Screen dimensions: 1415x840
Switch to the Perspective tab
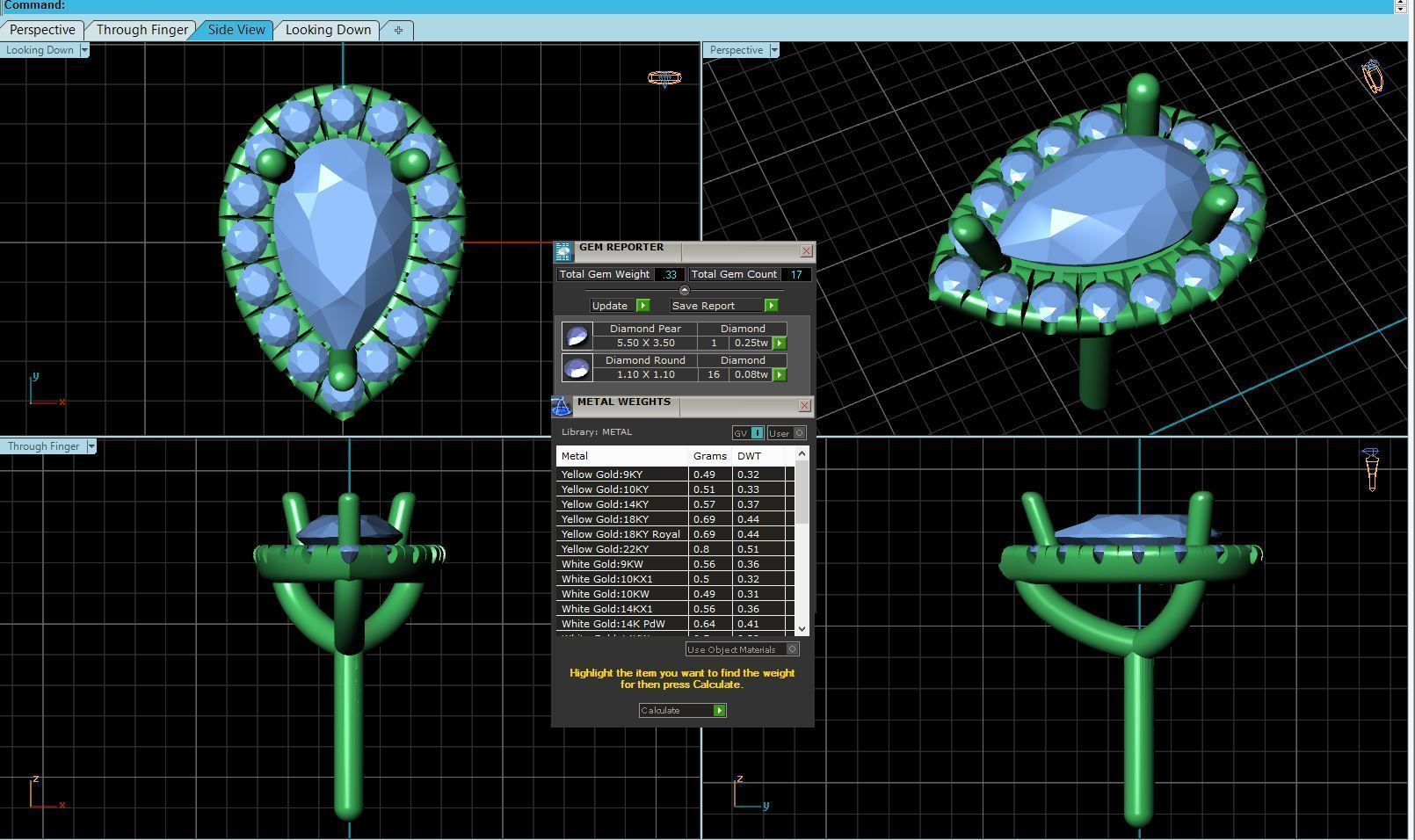(42, 30)
